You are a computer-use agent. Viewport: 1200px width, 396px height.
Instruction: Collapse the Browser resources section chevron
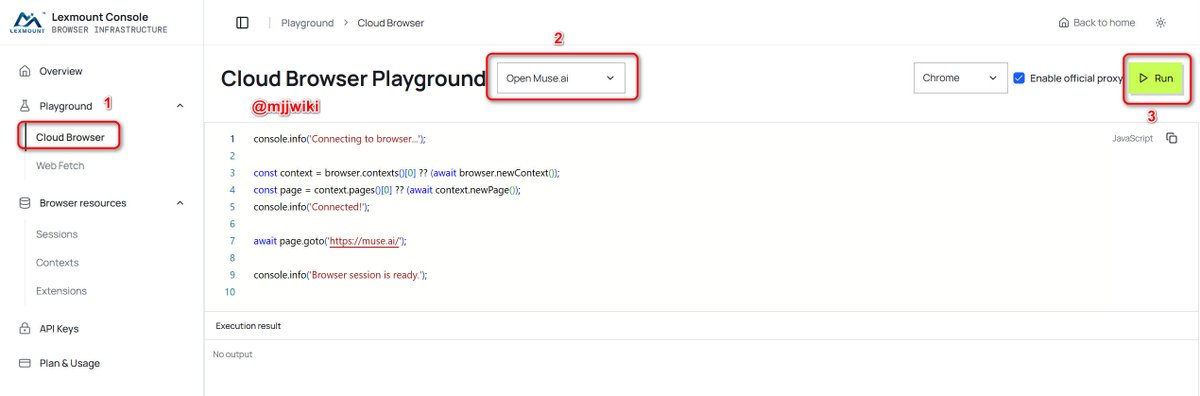point(180,203)
